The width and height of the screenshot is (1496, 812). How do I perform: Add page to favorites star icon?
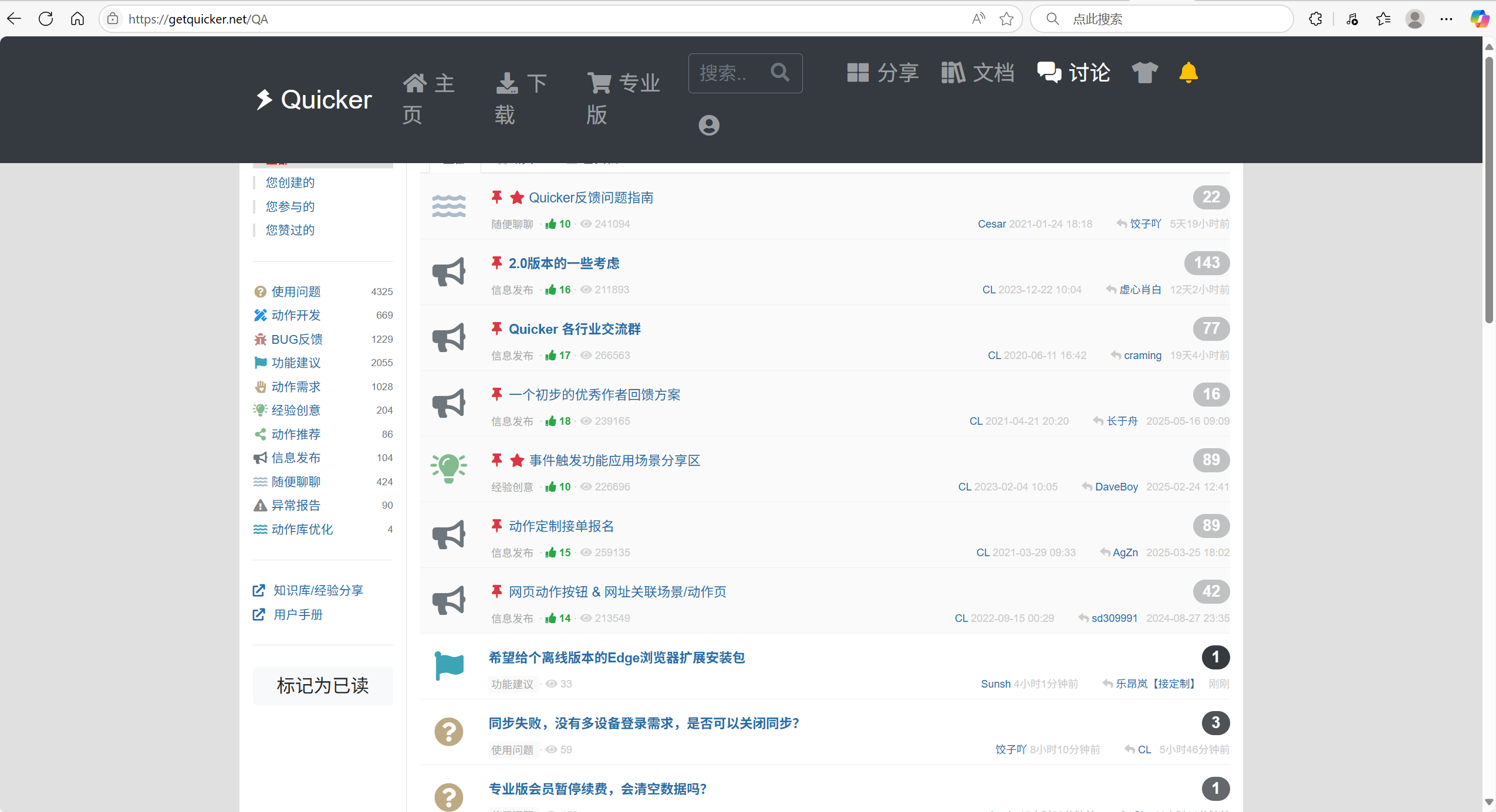1007,19
